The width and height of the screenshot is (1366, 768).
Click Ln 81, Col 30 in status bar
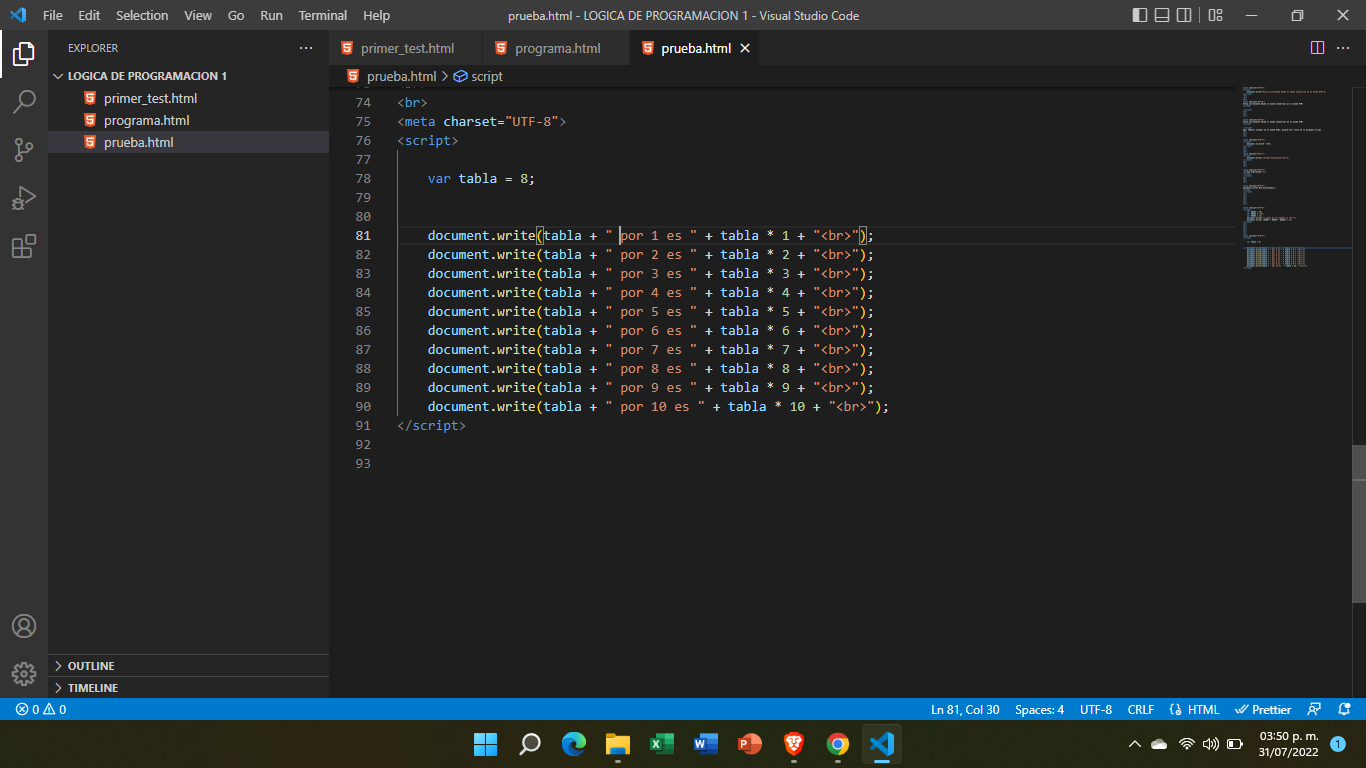(965, 709)
